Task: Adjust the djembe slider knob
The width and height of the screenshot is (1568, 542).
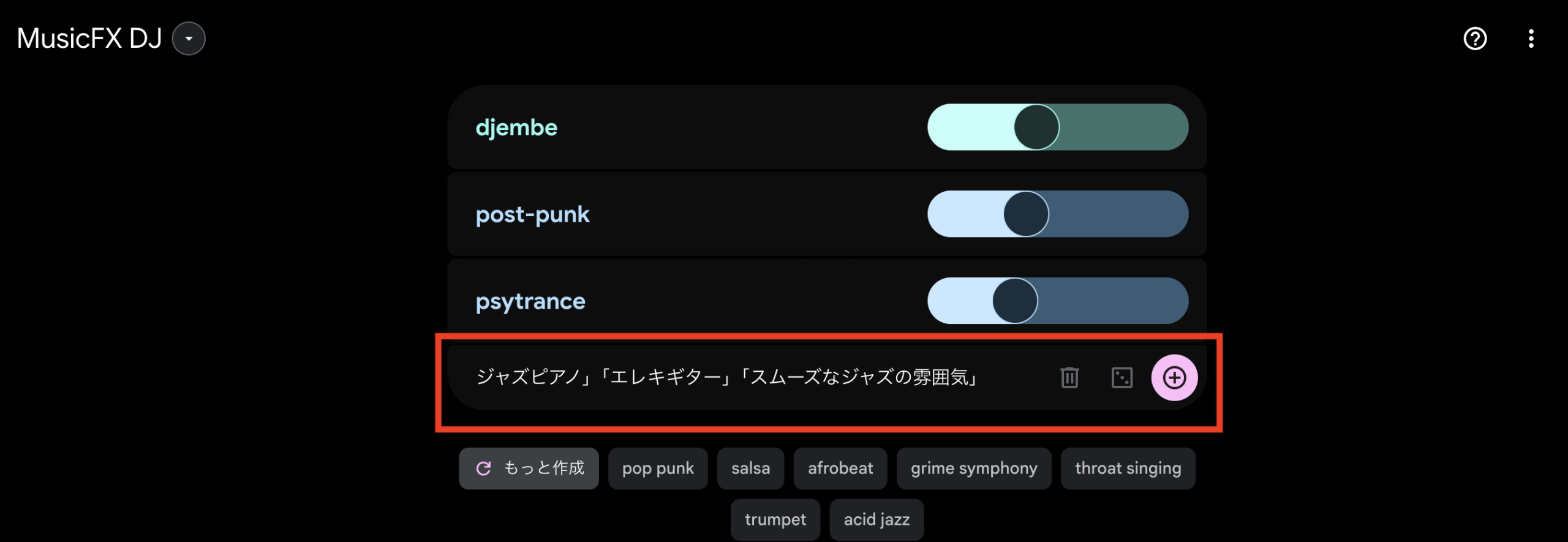Action: (x=1036, y=127)
